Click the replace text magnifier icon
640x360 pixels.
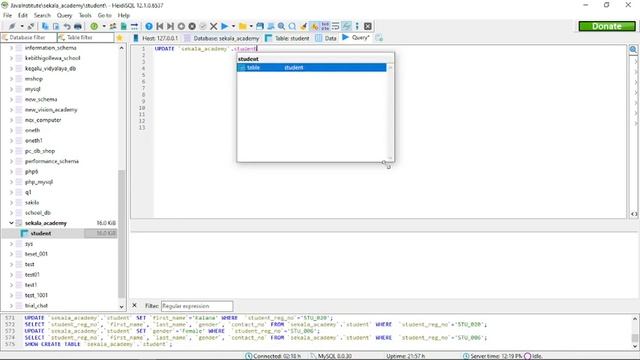(x=292, y=26)
